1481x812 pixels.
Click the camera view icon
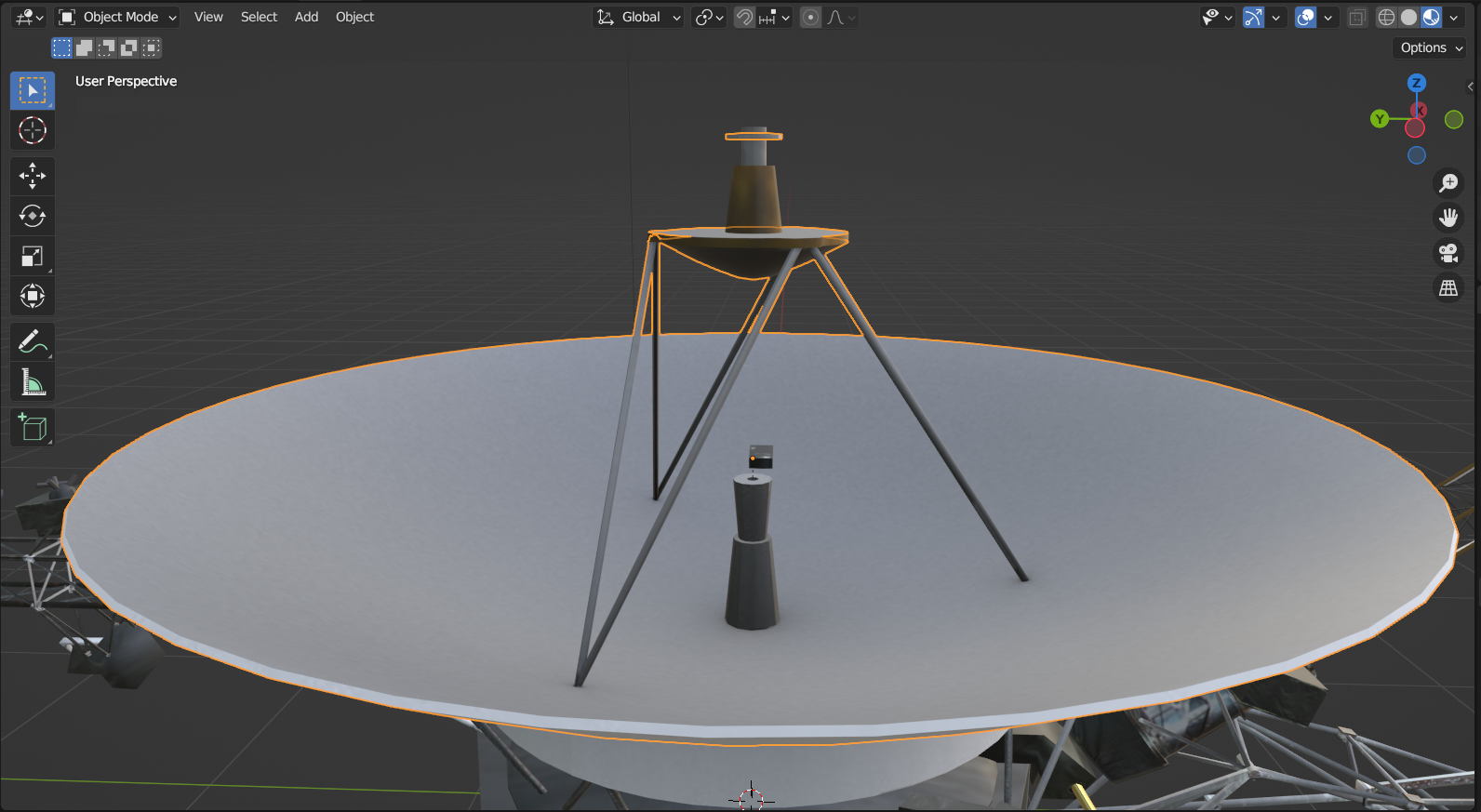coord(1448,253)
